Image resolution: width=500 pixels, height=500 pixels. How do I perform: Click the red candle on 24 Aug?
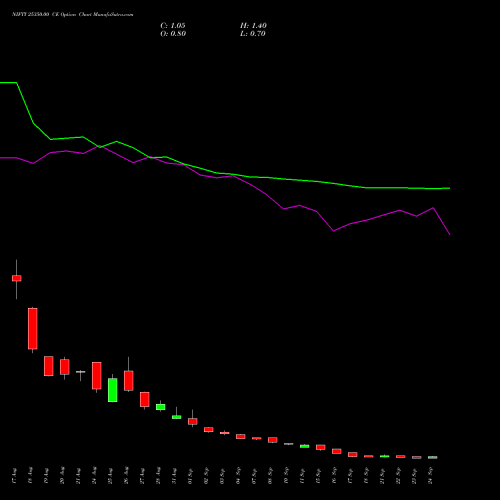97,375
